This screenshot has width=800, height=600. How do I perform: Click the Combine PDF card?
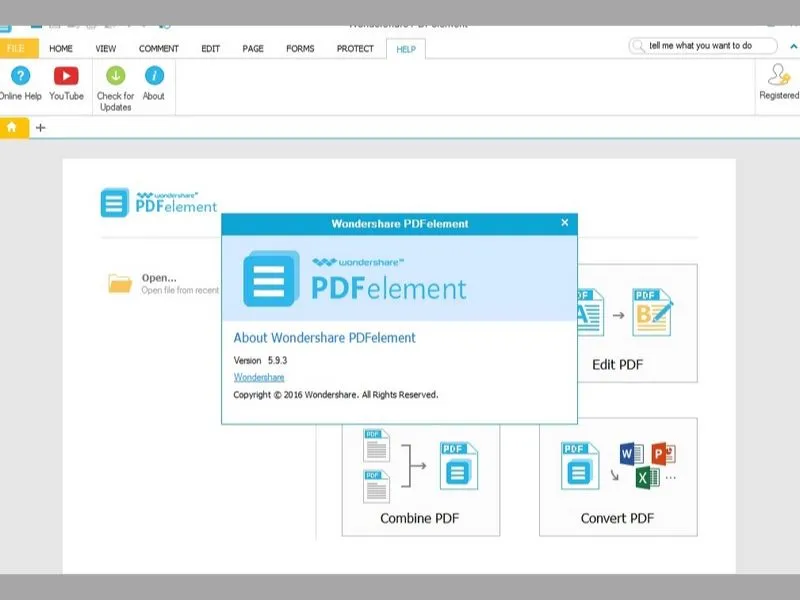coord(421,480)
